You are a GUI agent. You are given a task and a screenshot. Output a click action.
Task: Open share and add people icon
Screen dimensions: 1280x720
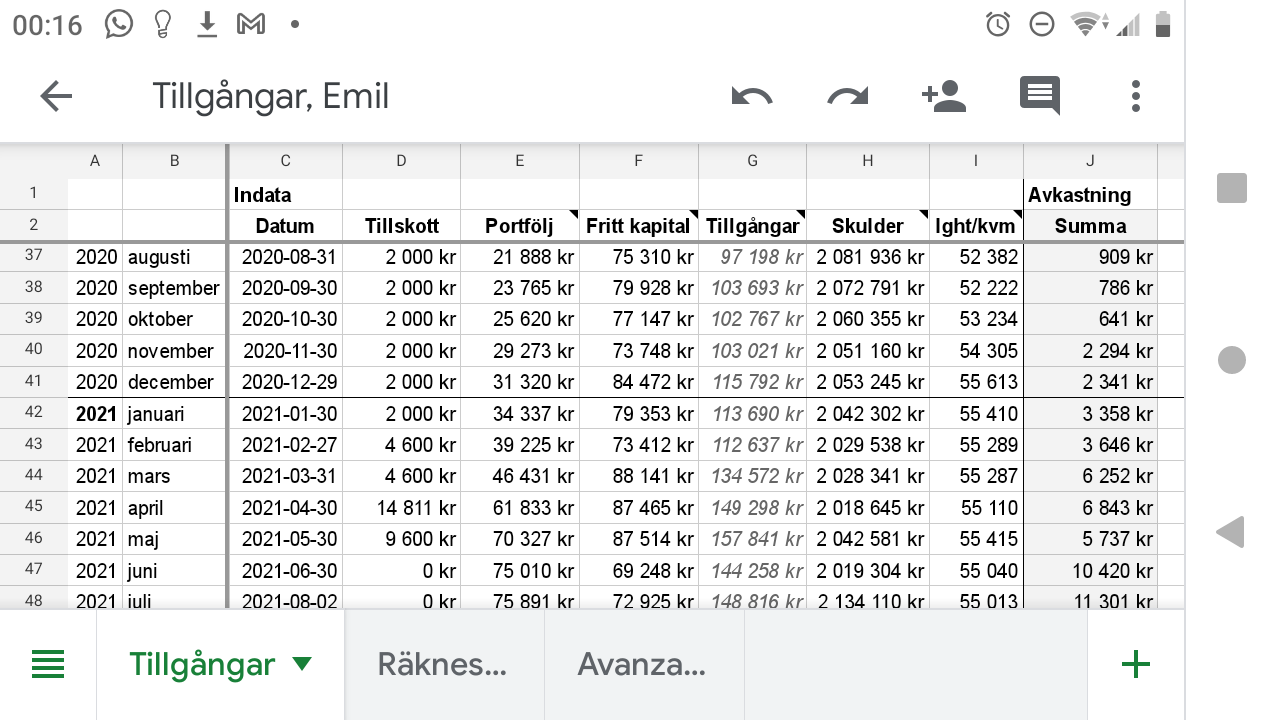(x=943, y=96)
